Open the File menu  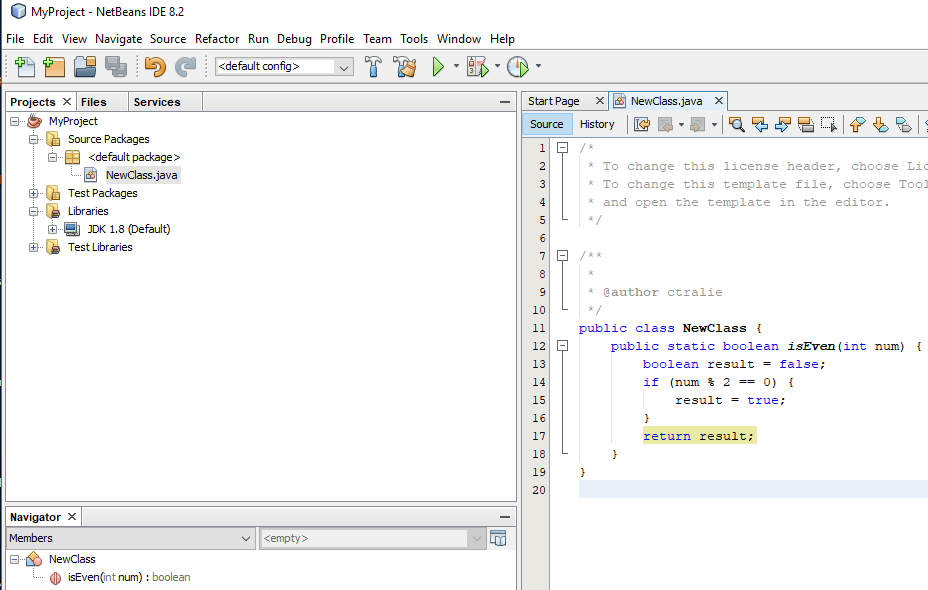click(x=15, y=39)
